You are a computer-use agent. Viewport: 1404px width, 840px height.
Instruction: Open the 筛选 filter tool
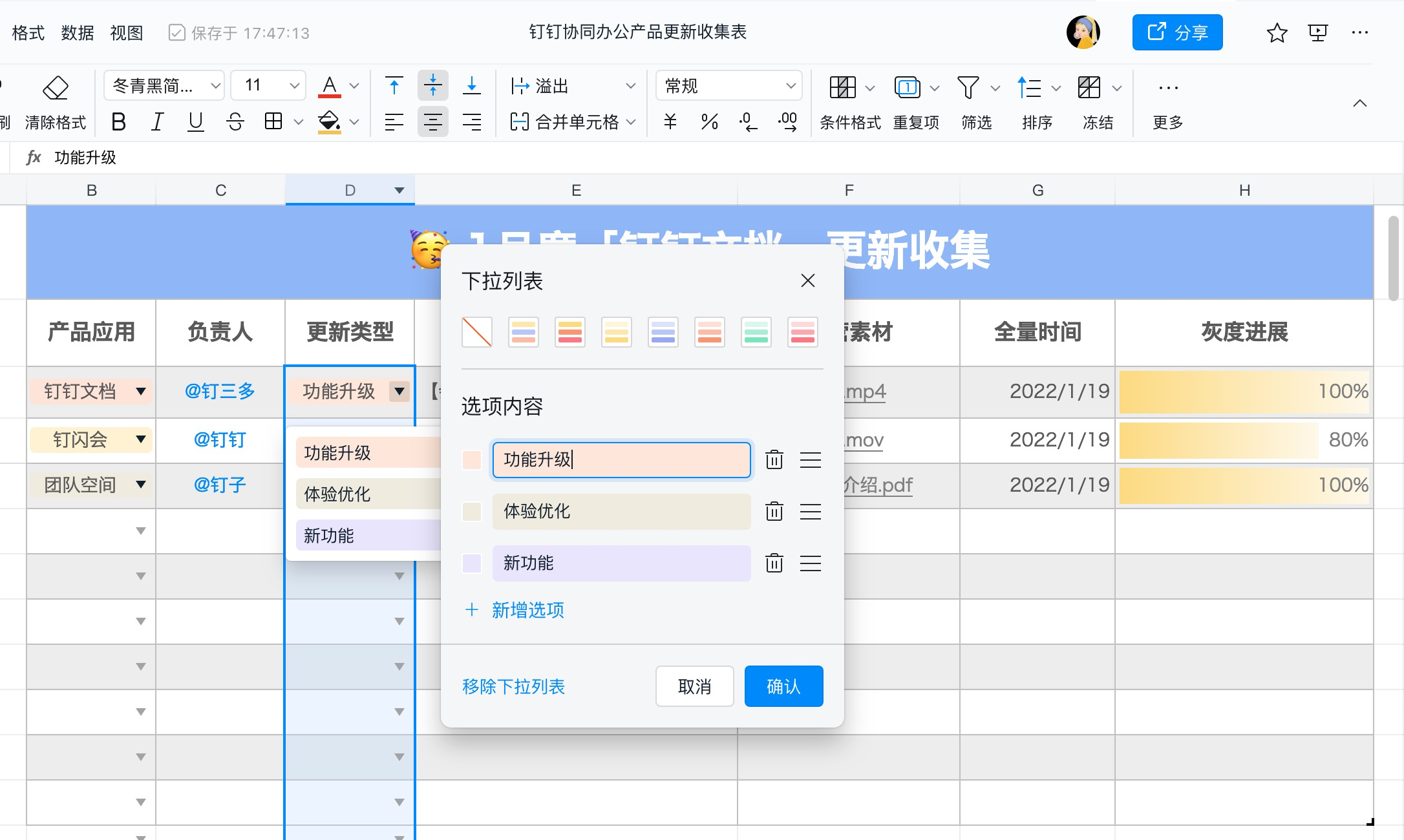tap(968, 87)
